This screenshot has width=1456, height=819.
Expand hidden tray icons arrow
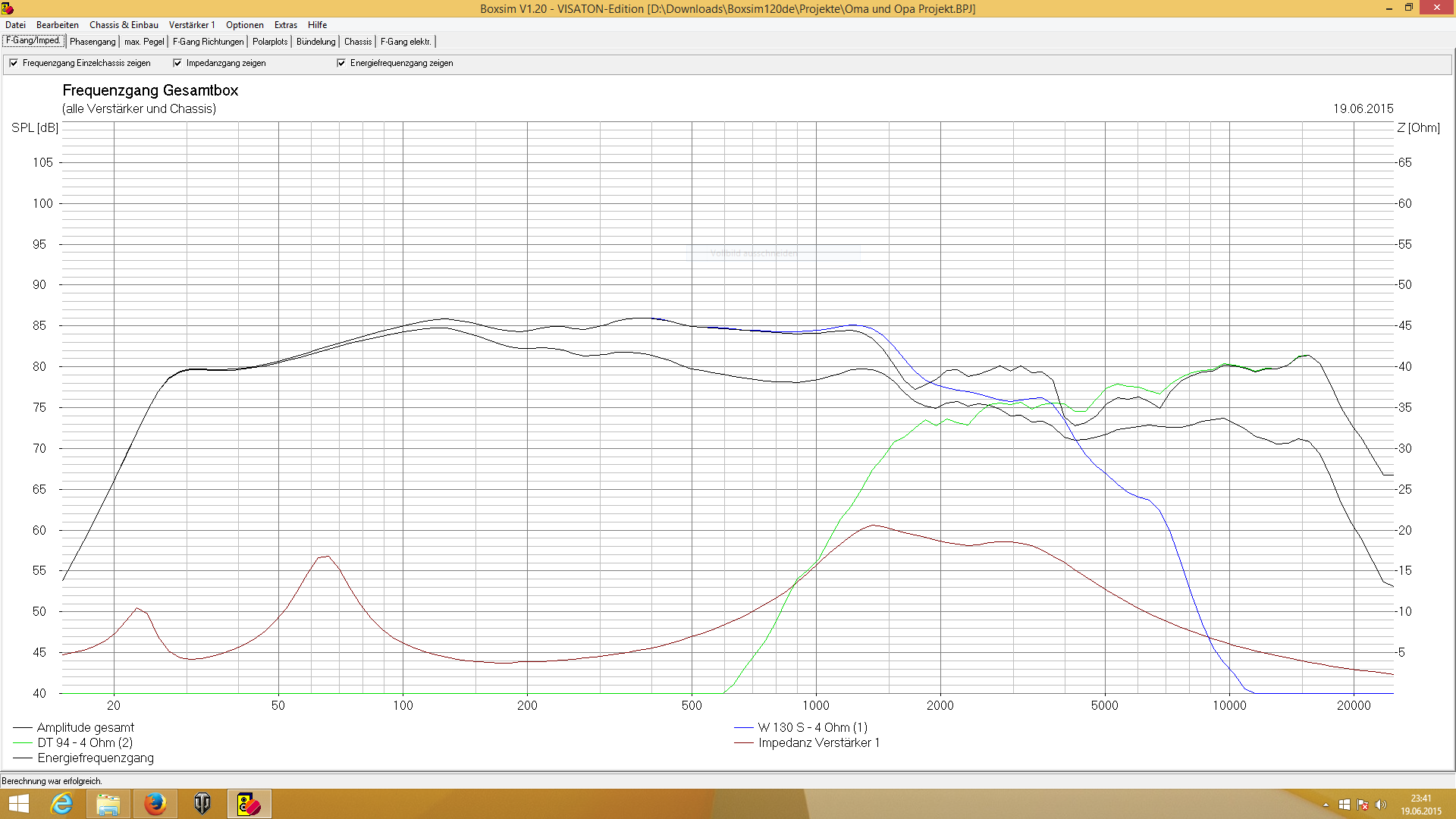click(1326, 805)
